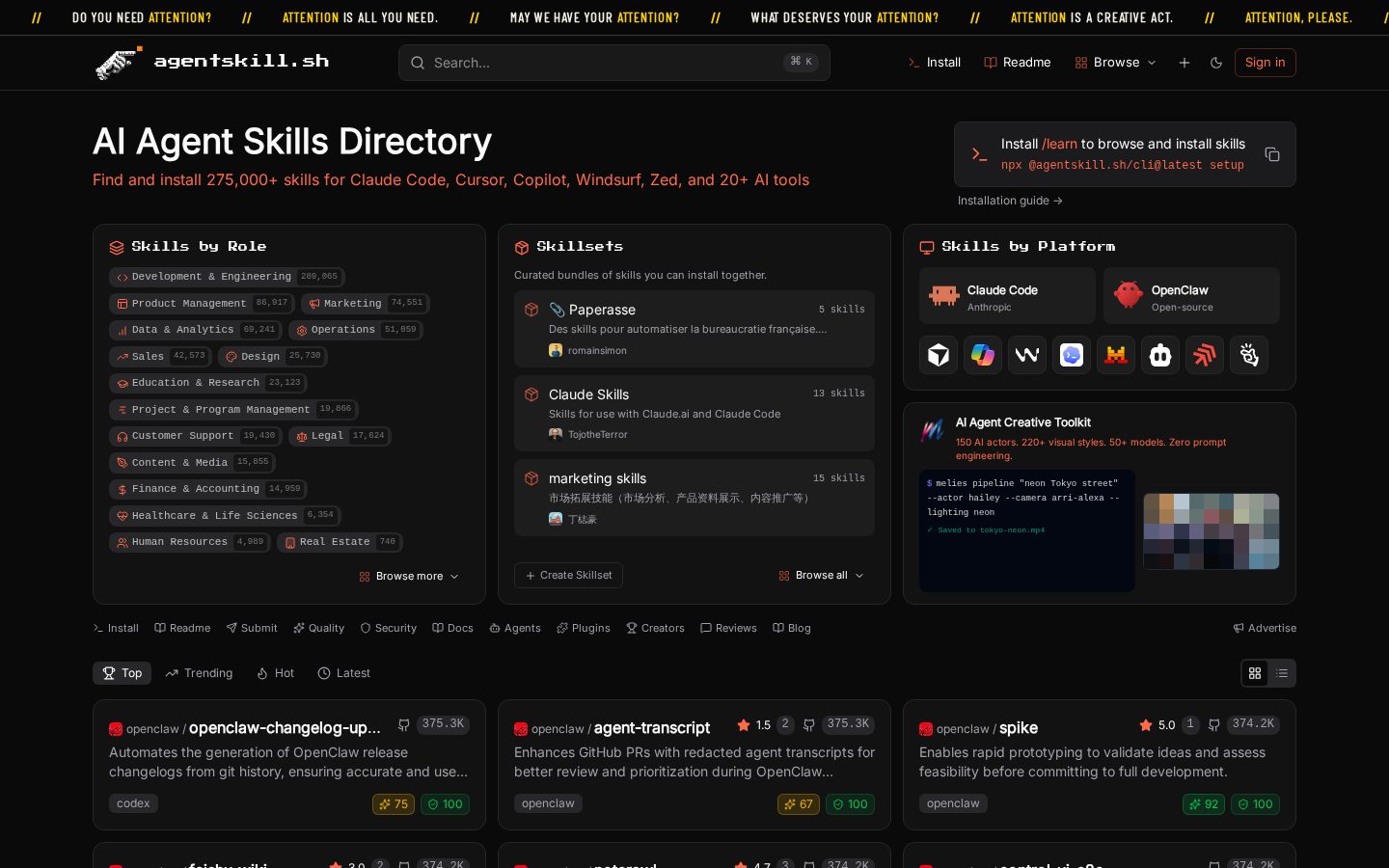Click the marketing skills skillset box icon
This screenshot has width=1389, height=868.
[x=531, y=478]
